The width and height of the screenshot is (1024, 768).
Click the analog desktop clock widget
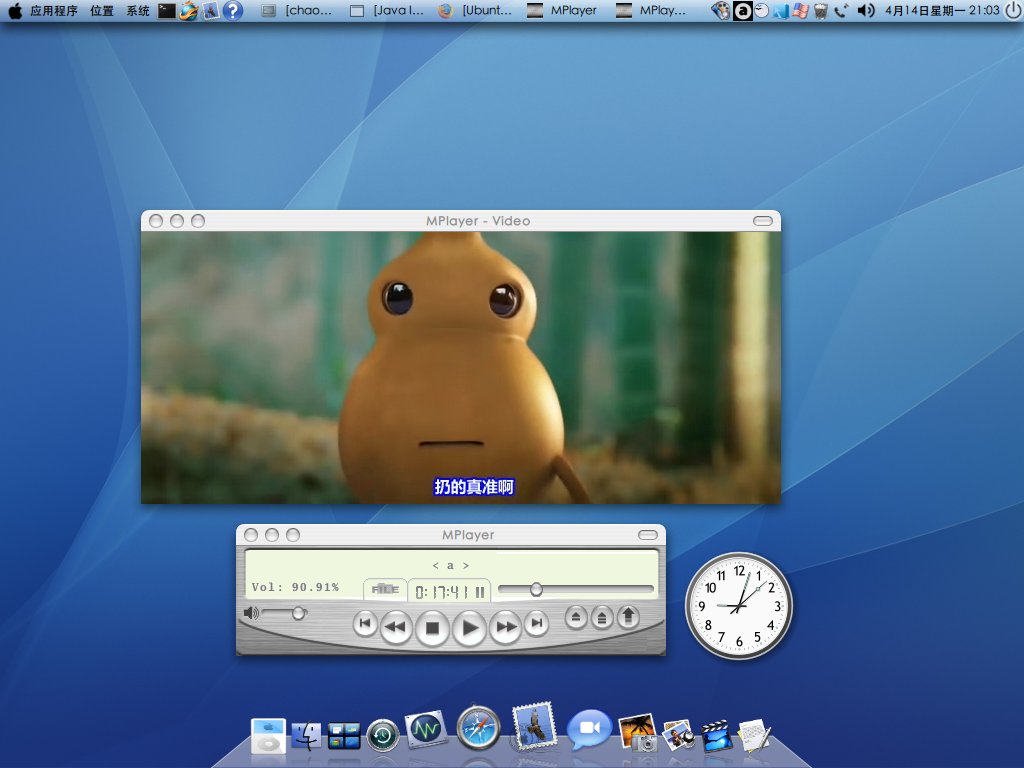coord(739,606)
